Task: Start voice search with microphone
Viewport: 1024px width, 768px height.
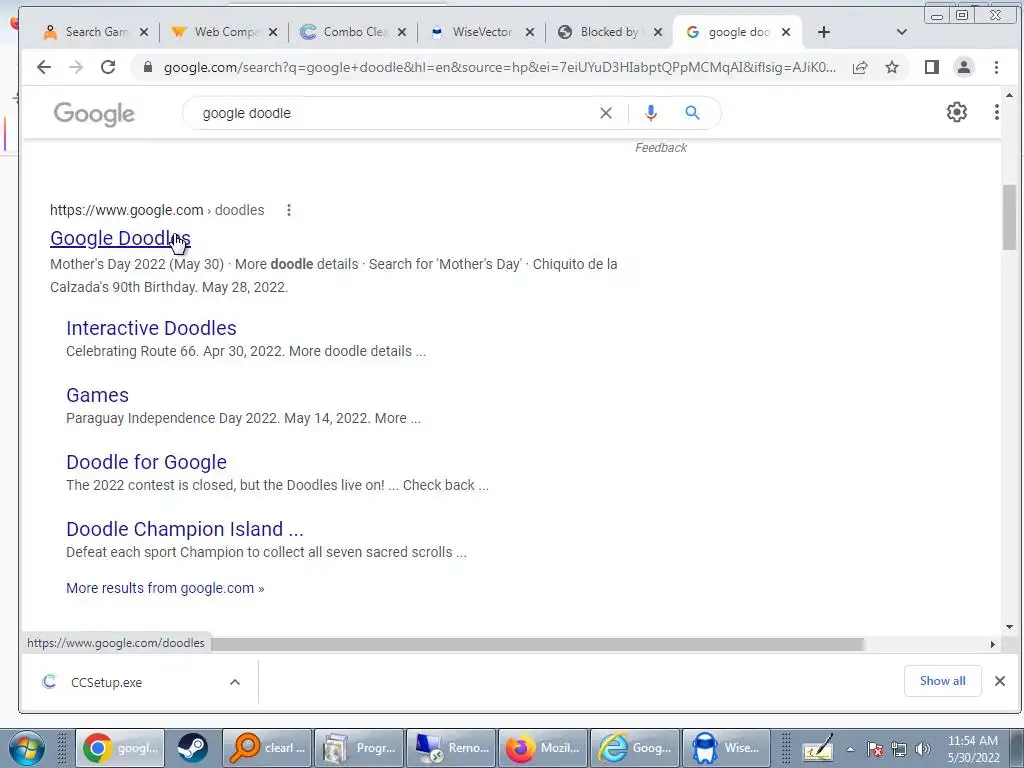Action: point(650,113)
